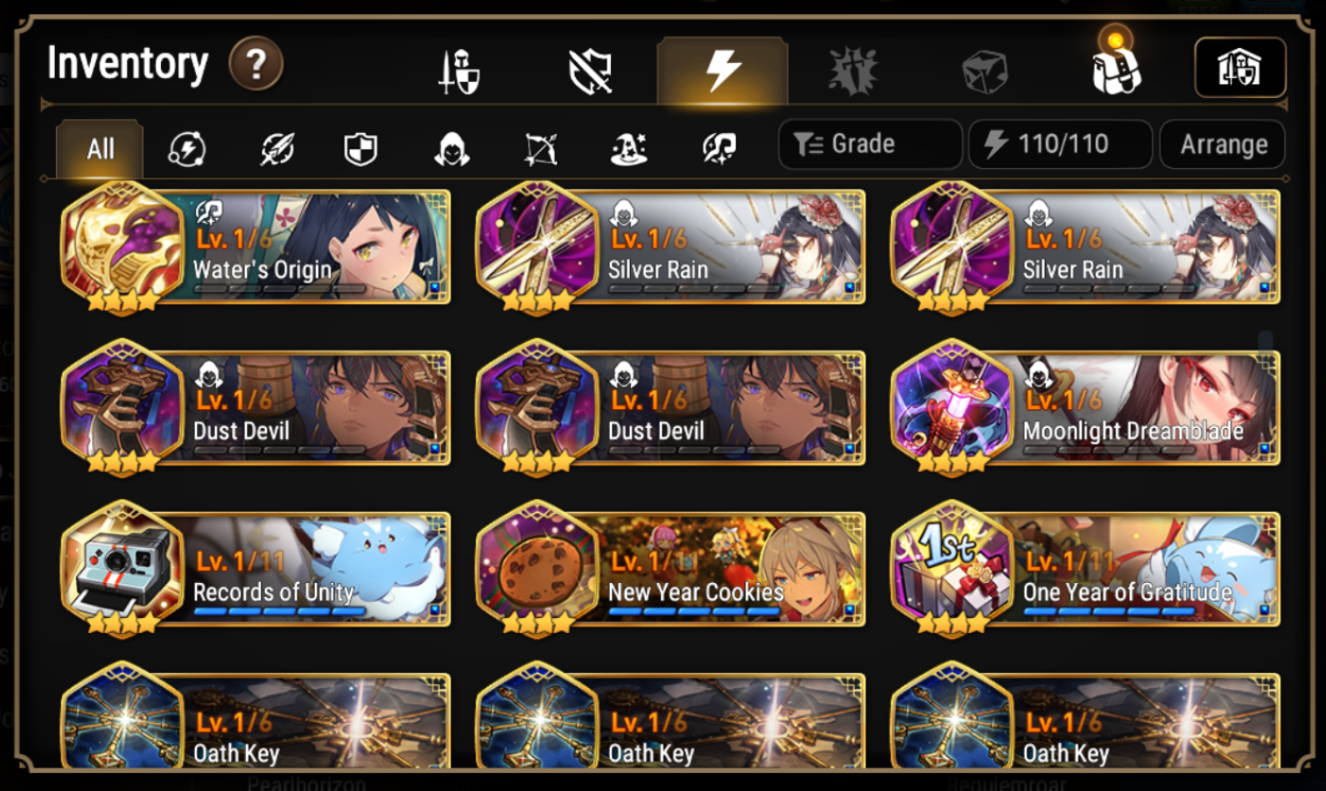Select the Water's Origin artifact card
Image resolution: width=1326 pixels, height=791 pixels.
pyautogui.click(x=256, y=246)
